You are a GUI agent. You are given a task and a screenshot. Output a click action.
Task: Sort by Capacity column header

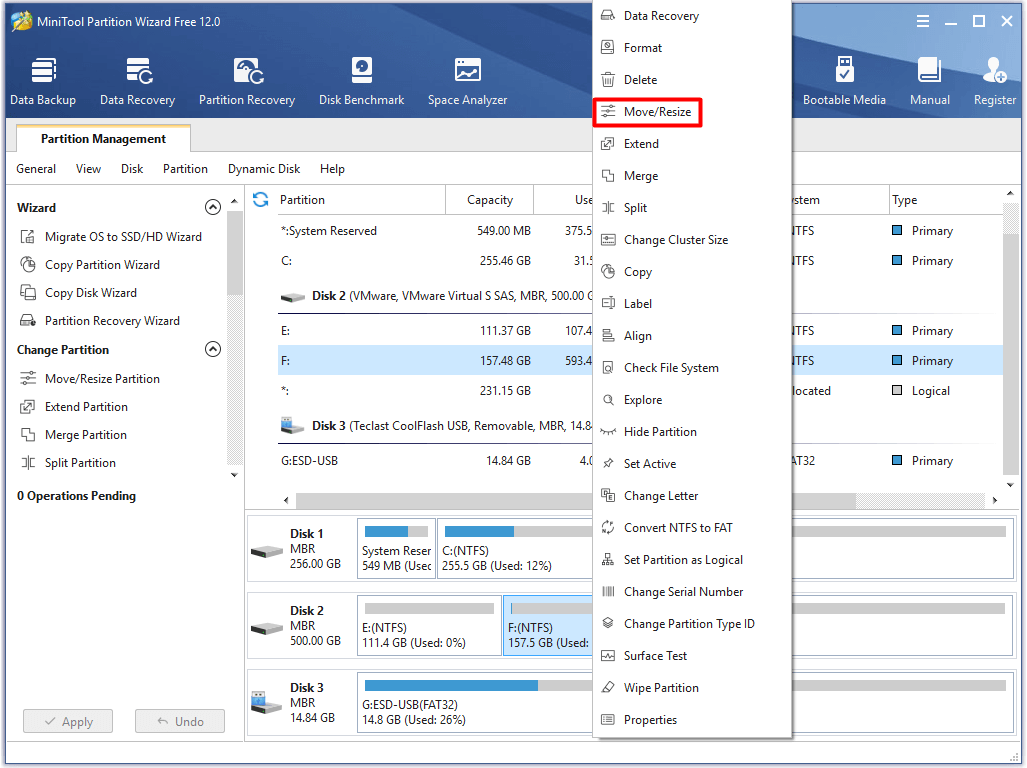tap(489, 200)
